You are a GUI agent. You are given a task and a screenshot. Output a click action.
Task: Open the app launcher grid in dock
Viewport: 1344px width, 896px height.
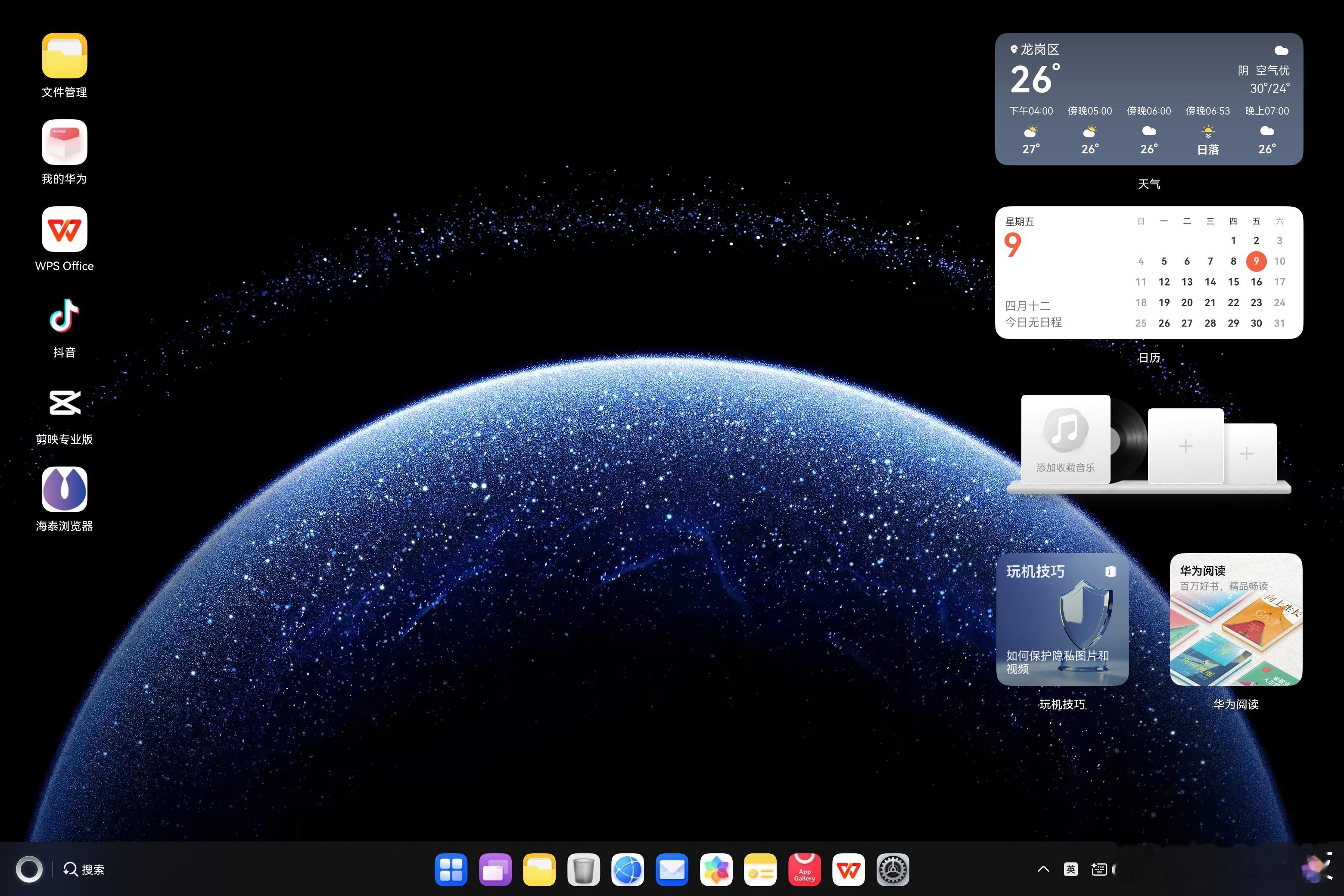tap(451, 870)
